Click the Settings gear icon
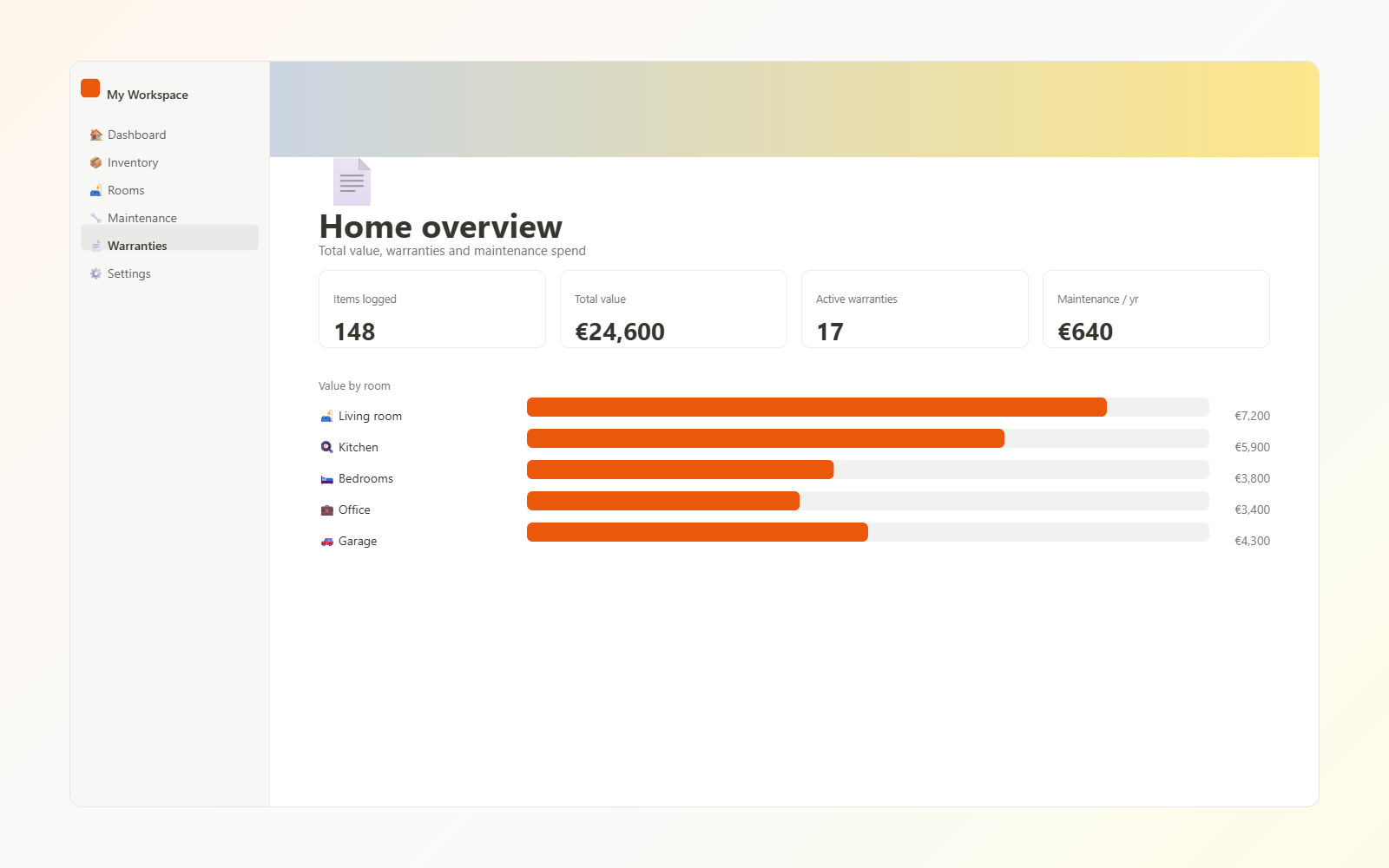This screenshot has height=868, width=1389. (96, 273)
